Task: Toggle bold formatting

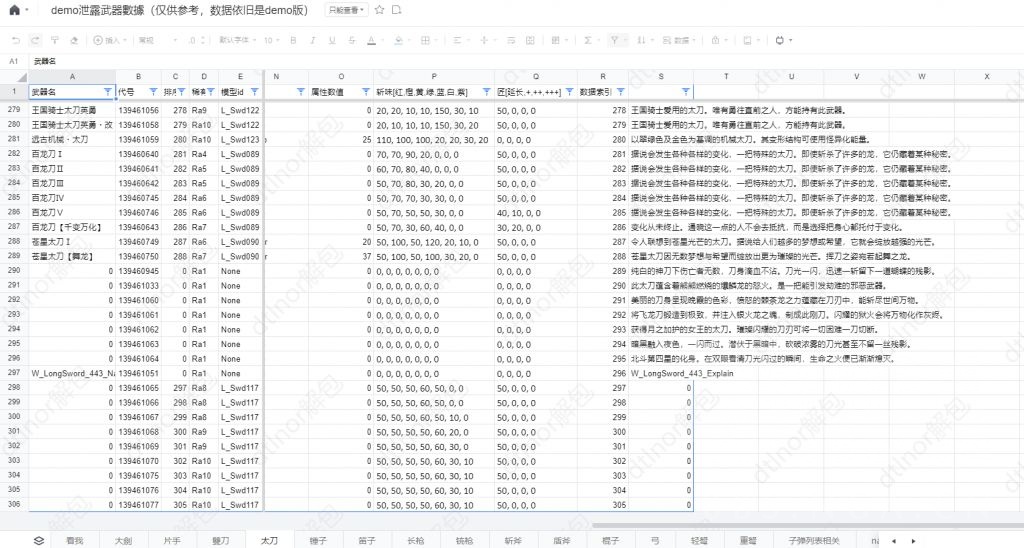Action: pos(293,40)
